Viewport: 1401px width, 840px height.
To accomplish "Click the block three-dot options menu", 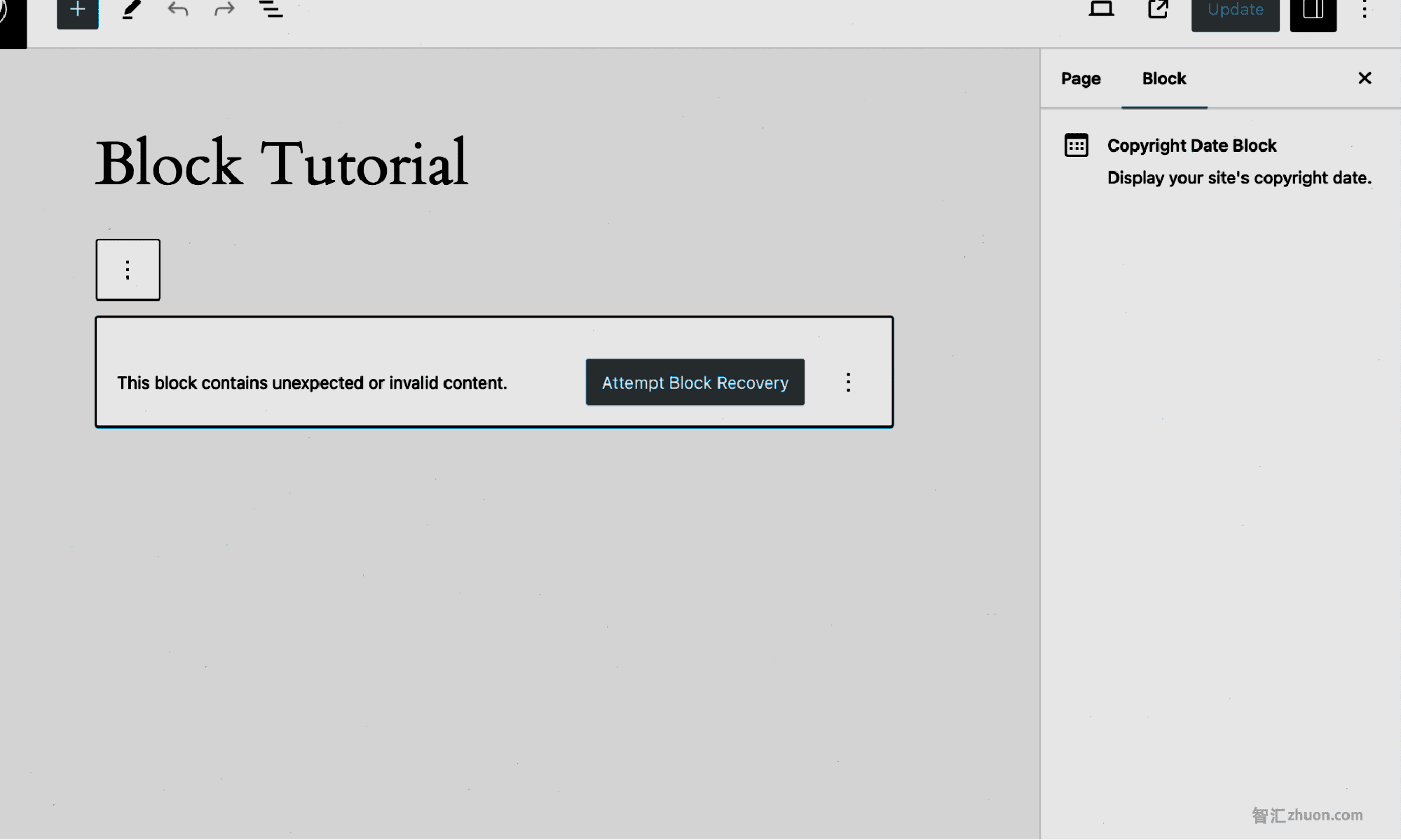I will (x=847, y=382).
